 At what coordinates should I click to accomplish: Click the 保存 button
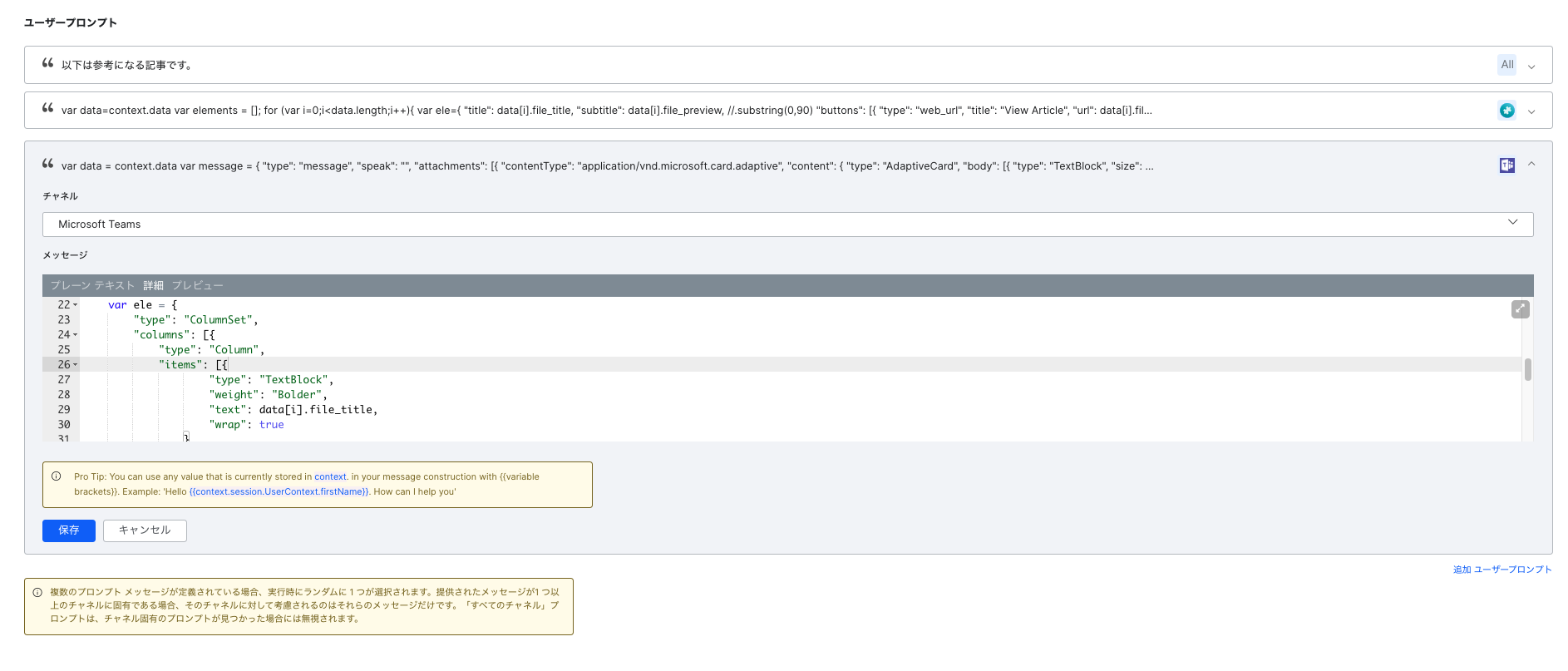click(69, 530)
